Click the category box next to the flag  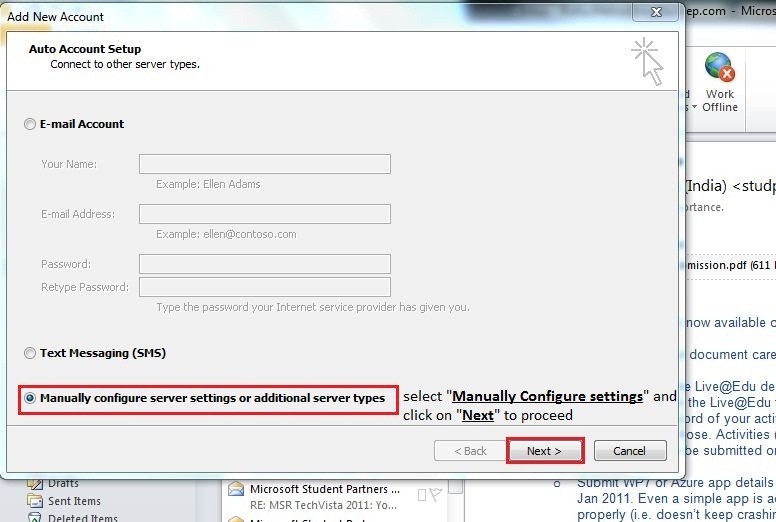click(x=422, y=495)
